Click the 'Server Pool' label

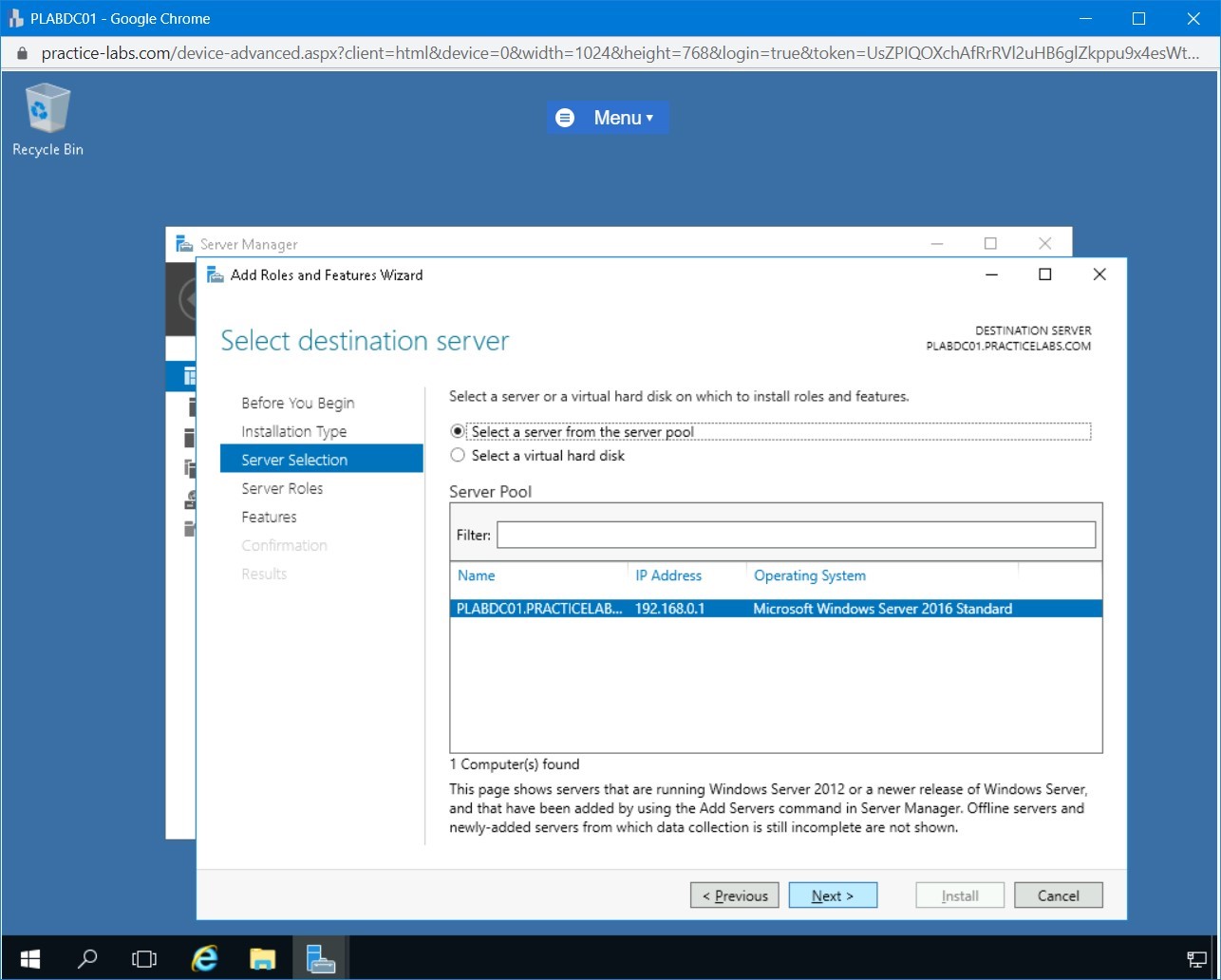pyautogui.click(x=490, y=492)
